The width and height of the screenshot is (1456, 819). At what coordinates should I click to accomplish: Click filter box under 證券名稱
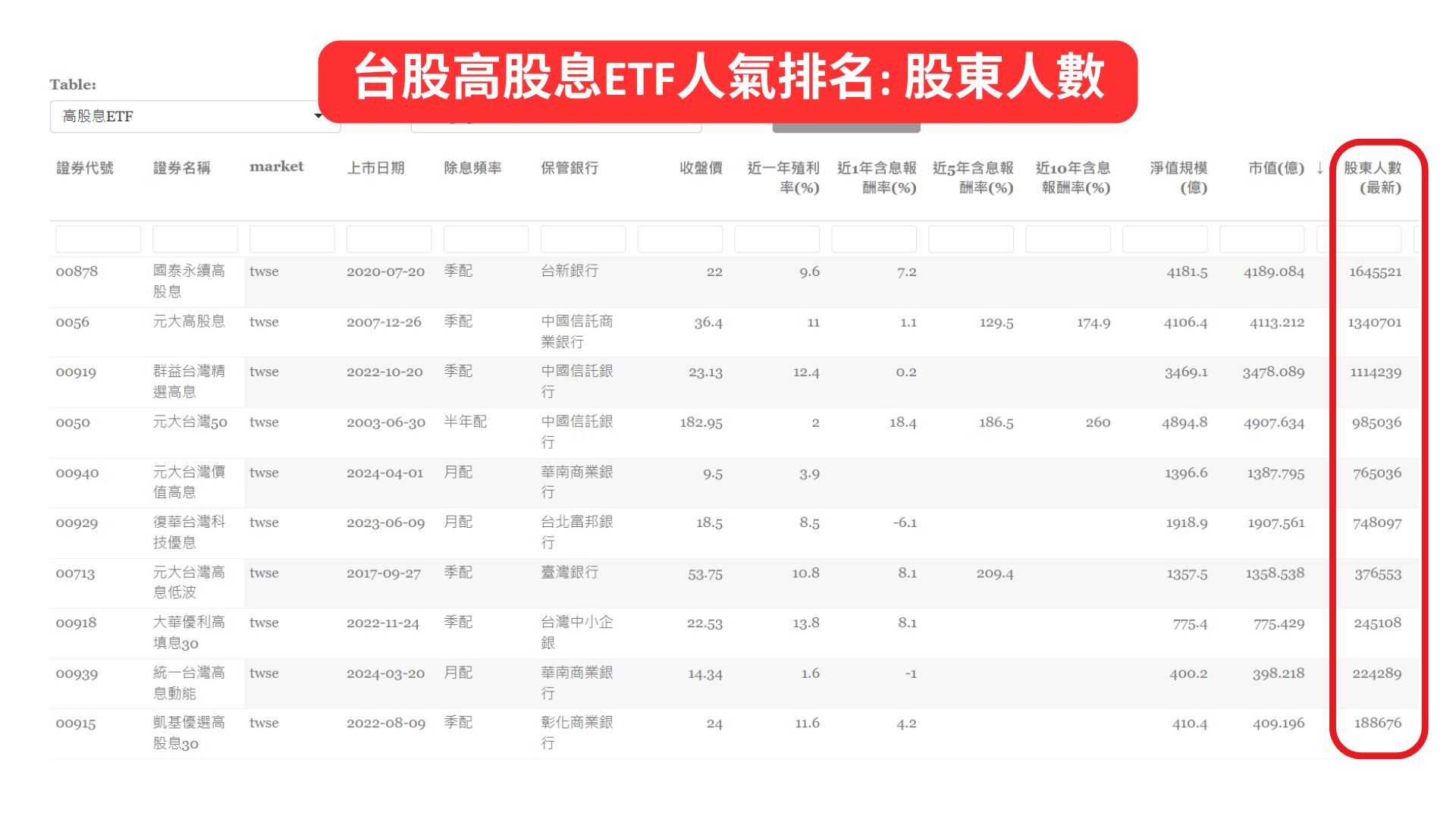point(195,240)
